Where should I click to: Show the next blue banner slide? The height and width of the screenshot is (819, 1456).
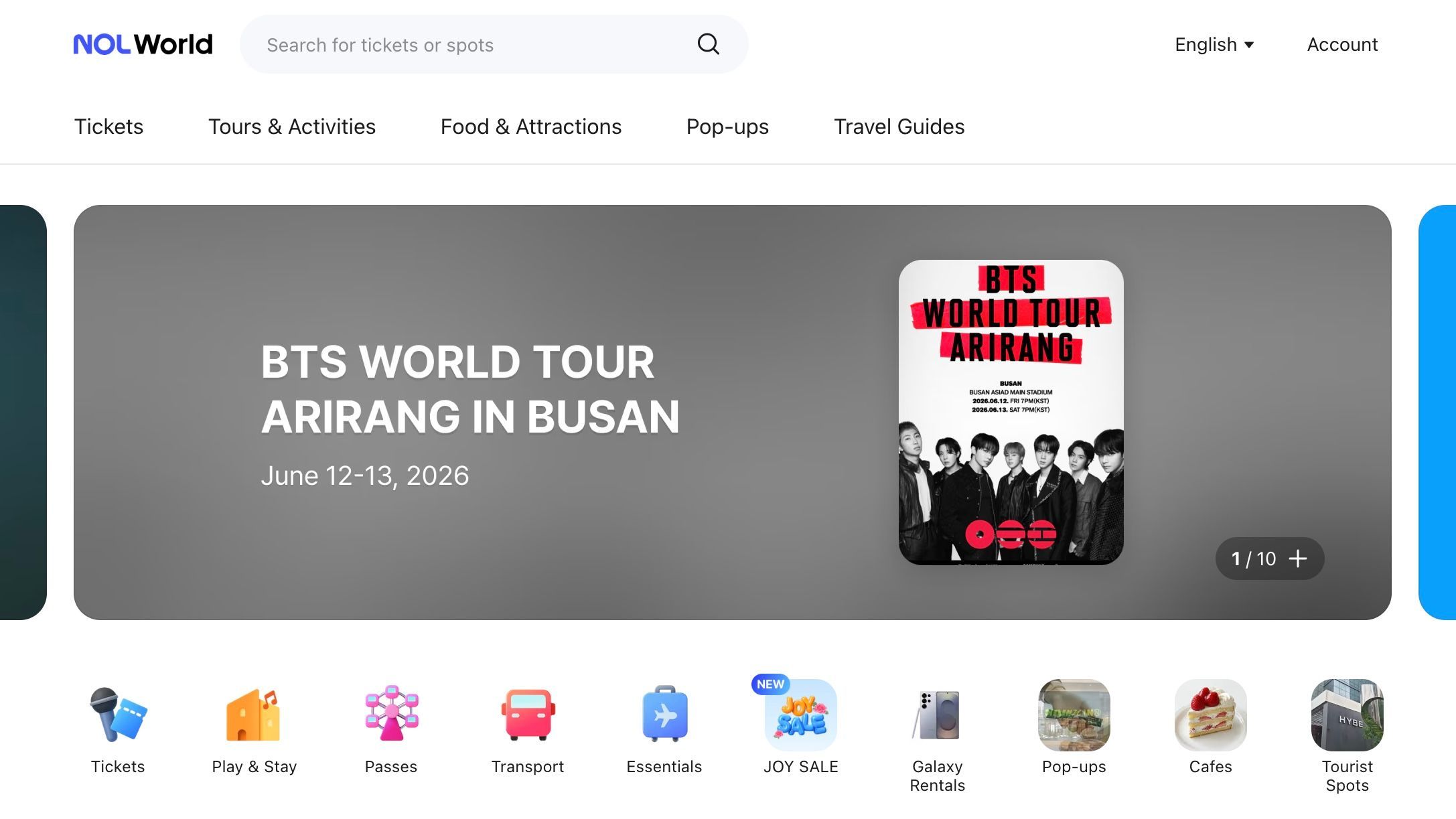pyautogui.click(x=1437, y=412)
